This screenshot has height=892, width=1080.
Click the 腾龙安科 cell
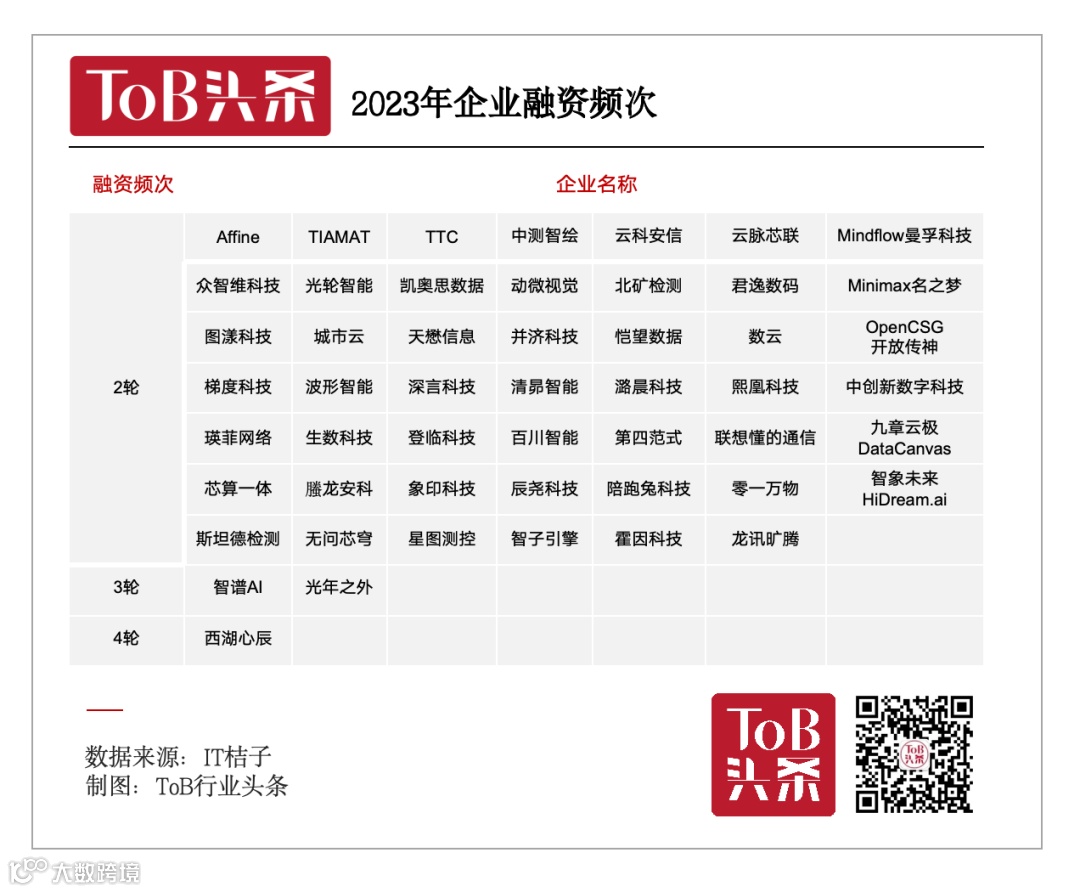pos(339,489)
